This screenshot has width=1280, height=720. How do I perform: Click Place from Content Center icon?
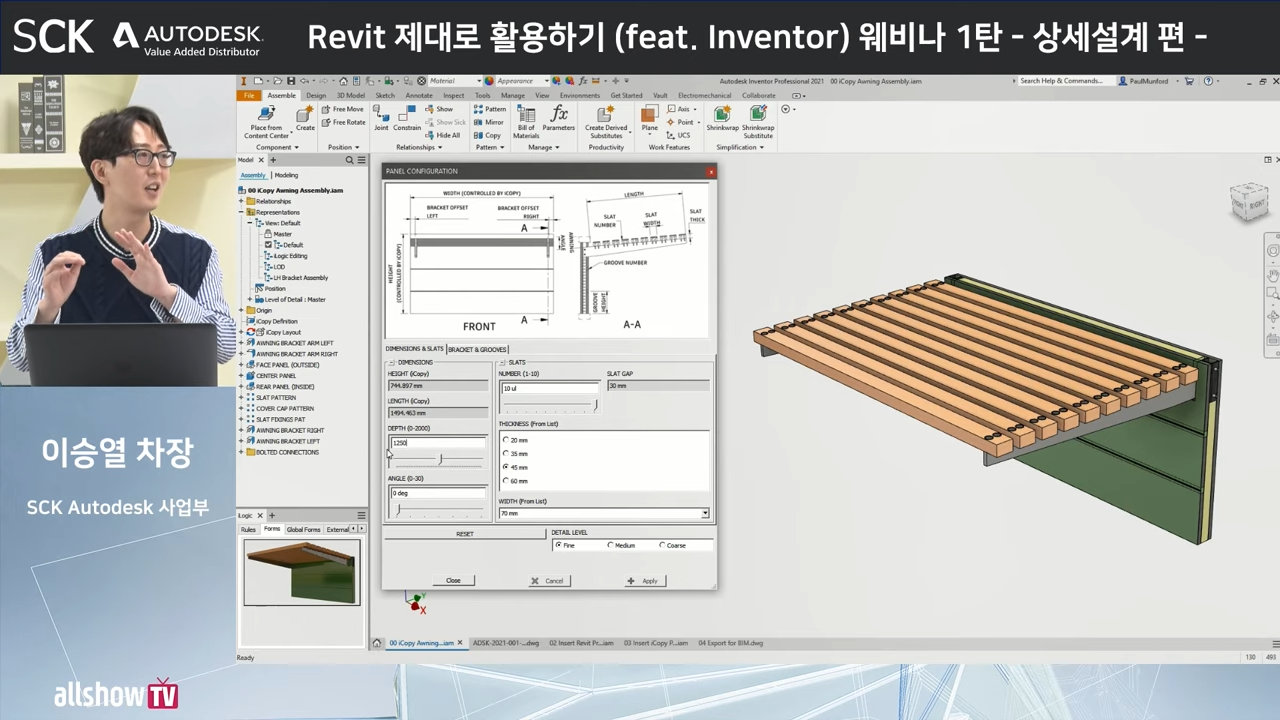266,114
